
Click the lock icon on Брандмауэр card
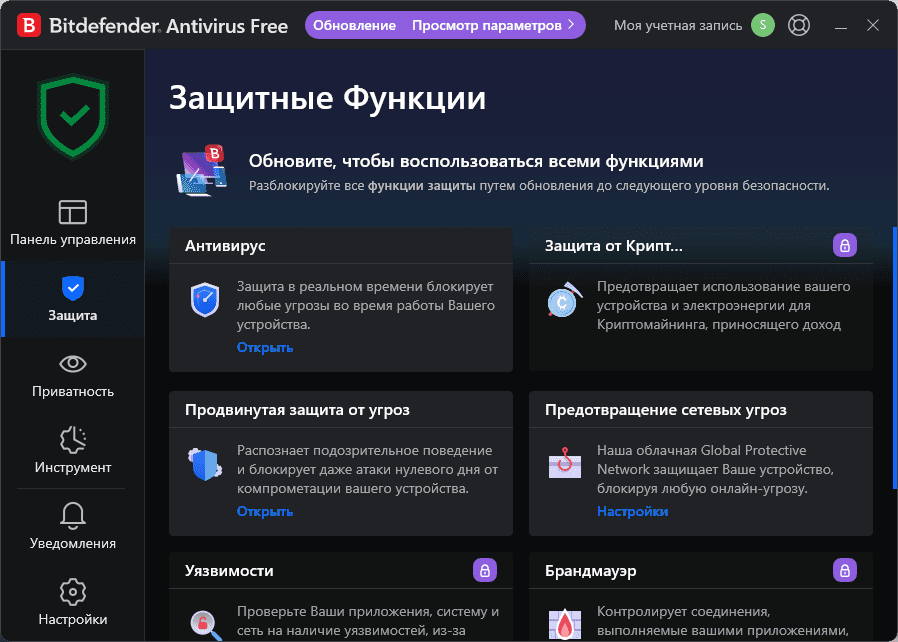point(845,570)
